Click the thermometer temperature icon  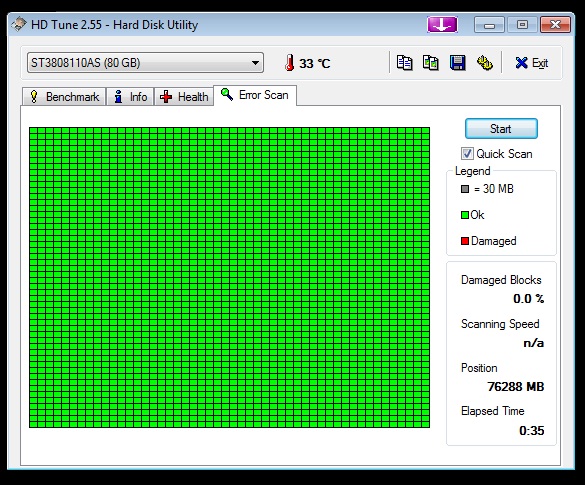(x=290, y=63)
